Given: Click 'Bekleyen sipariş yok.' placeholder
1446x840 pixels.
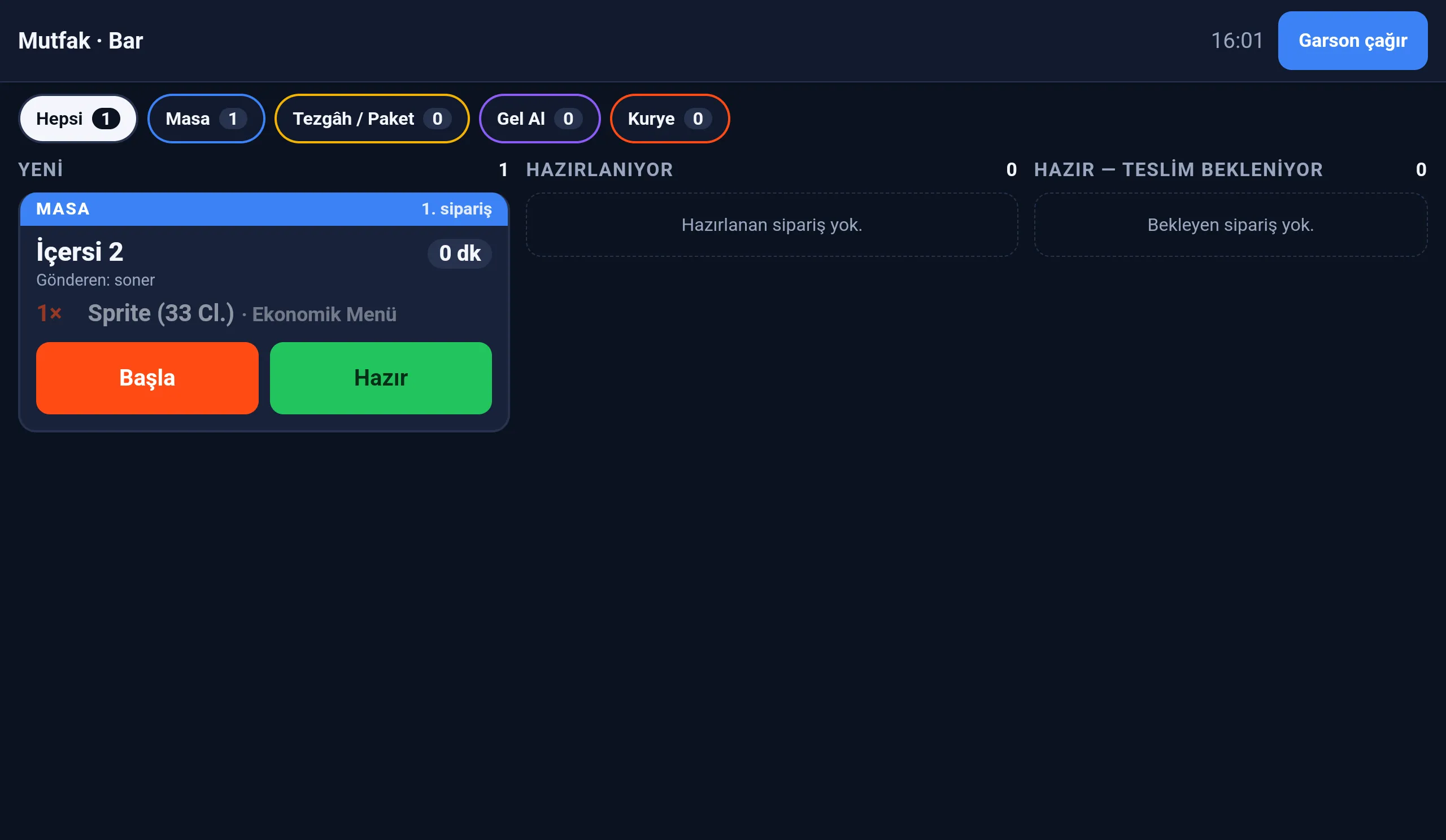Looking at the screenshot, I should [1230, 225].
